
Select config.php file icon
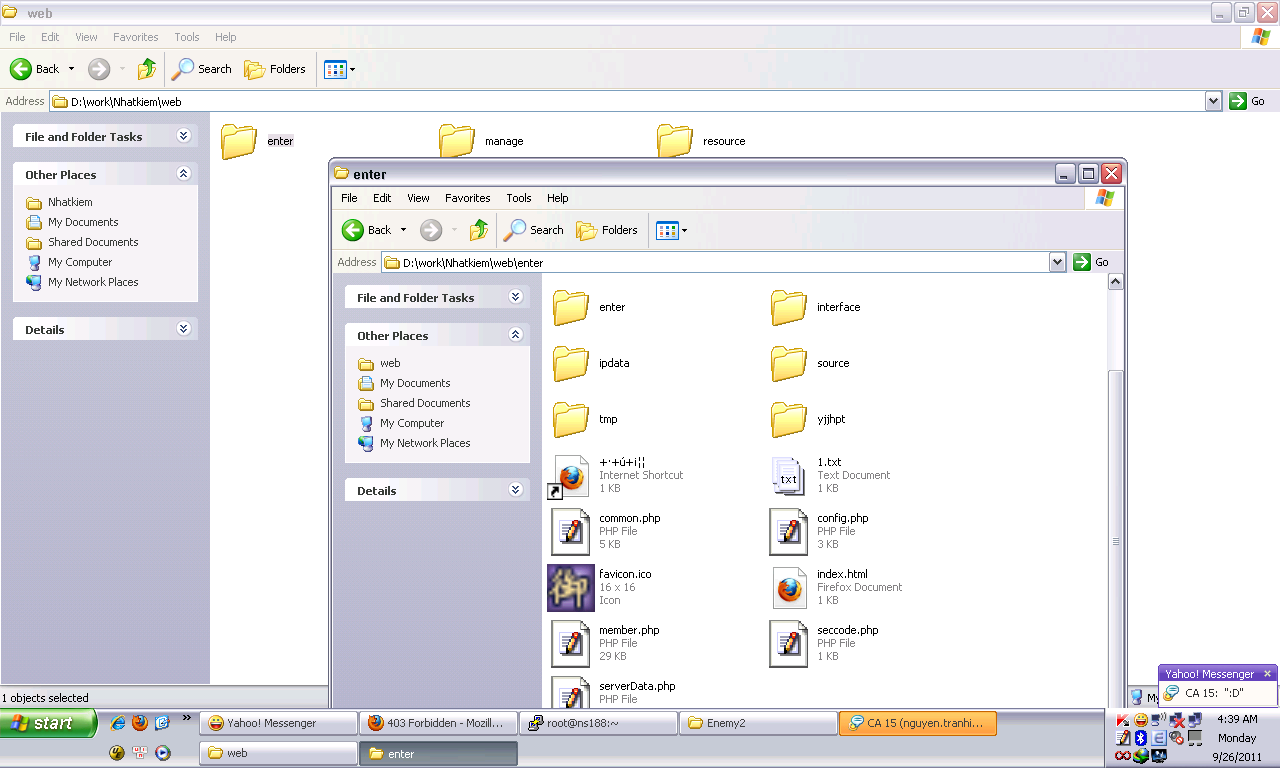coord(789,532)
